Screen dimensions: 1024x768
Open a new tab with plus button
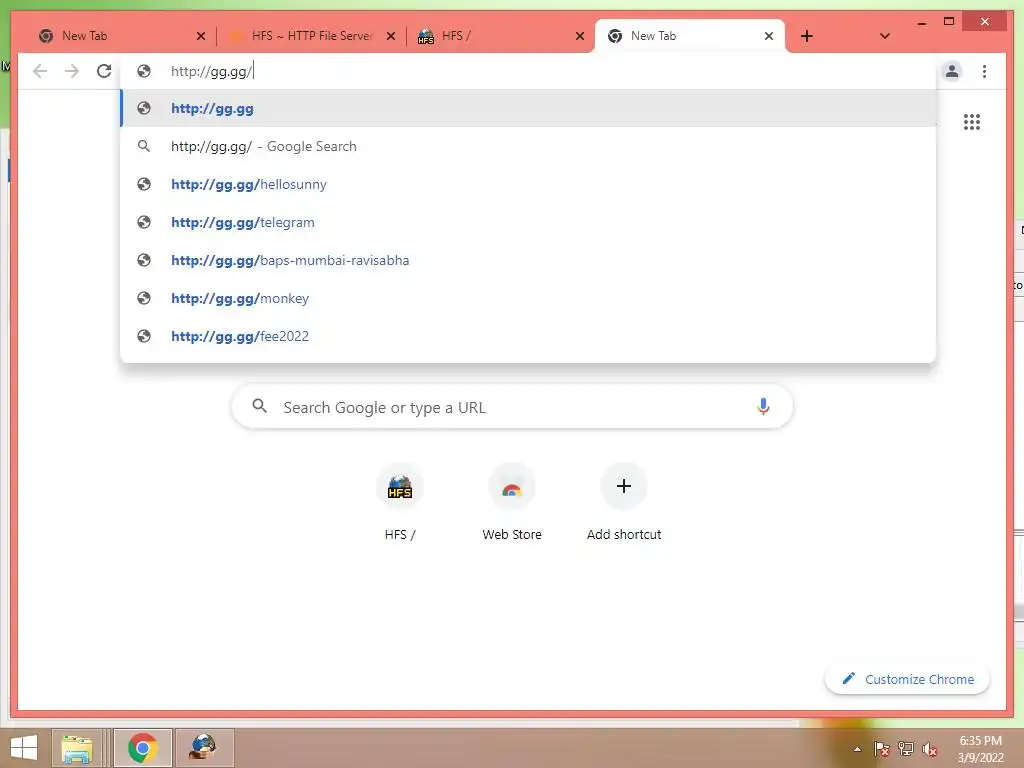tap(807, 36)
